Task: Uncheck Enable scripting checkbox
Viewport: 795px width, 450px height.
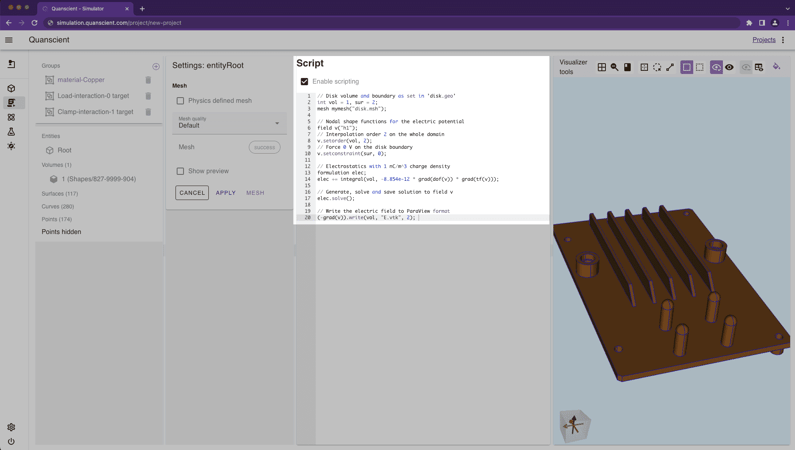Action: [304, 82]
